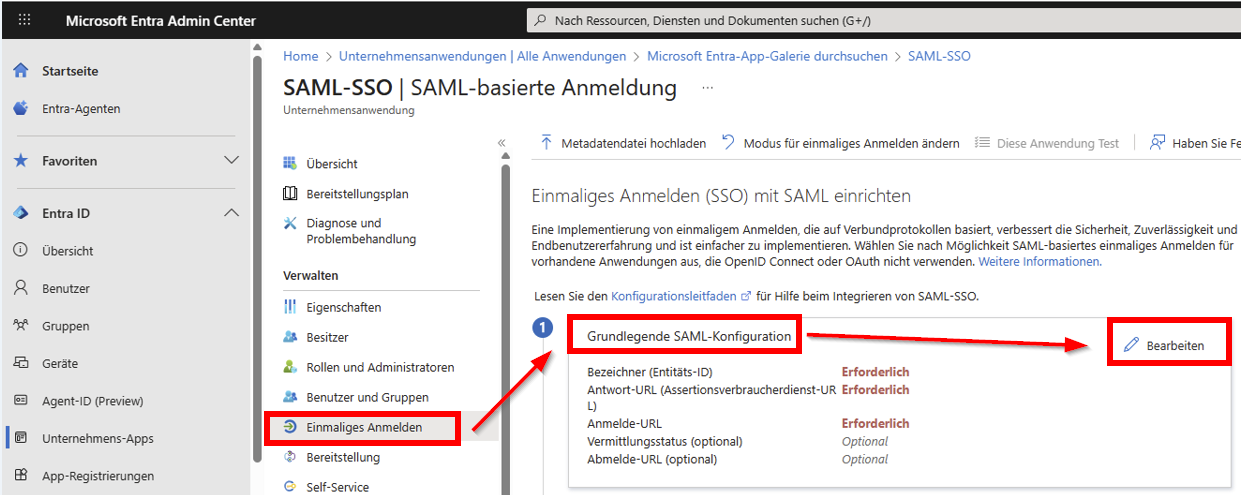The height and width of the screenshot is (495, 1241).
Task: Click the Bereitstellungsplan book icon
Action: tap(290, 194)
